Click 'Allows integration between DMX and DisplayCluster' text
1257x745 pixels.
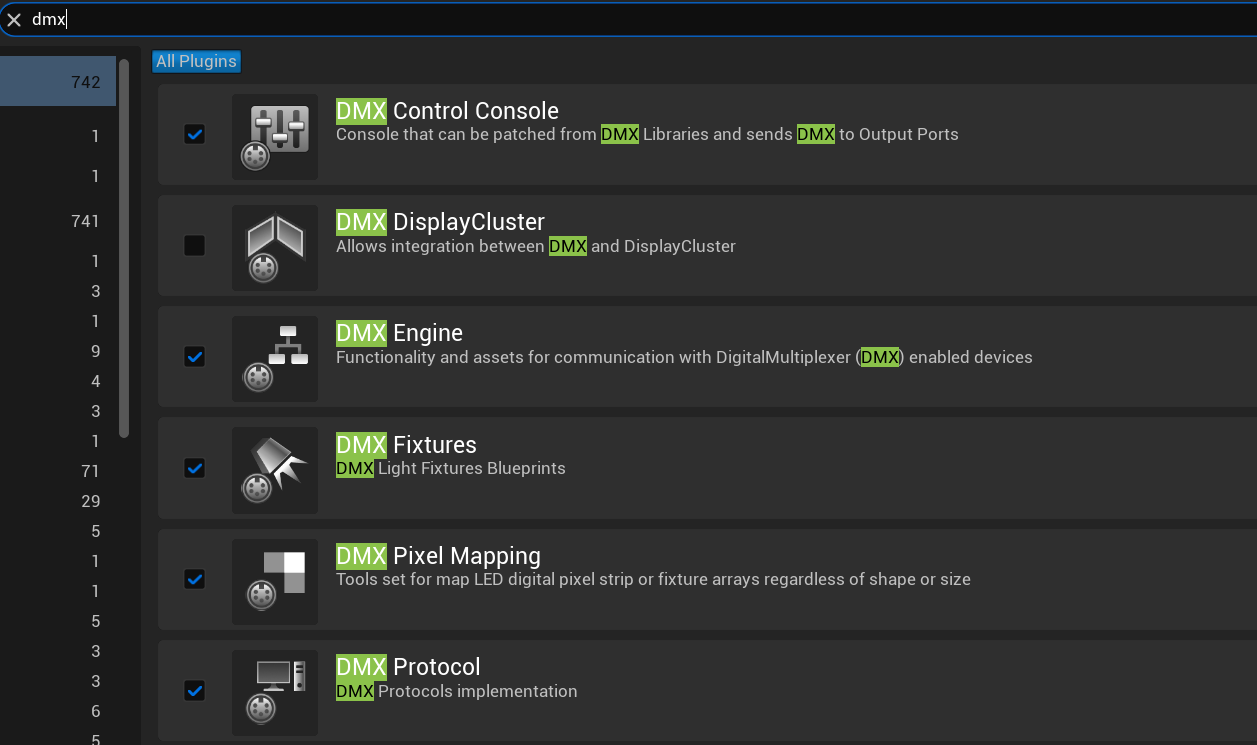536,246
